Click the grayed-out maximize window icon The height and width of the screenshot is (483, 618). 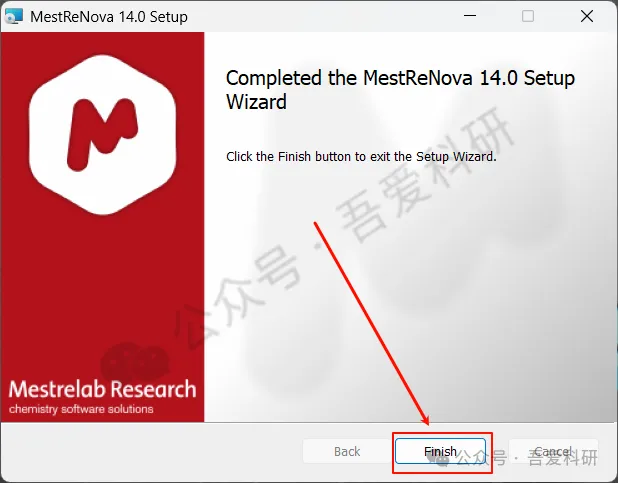pos(528,16)
